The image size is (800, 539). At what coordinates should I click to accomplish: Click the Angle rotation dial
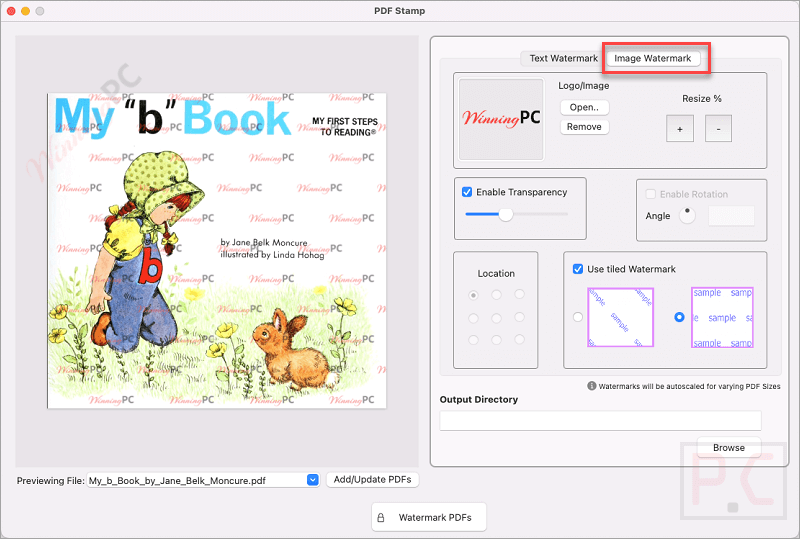687,215
